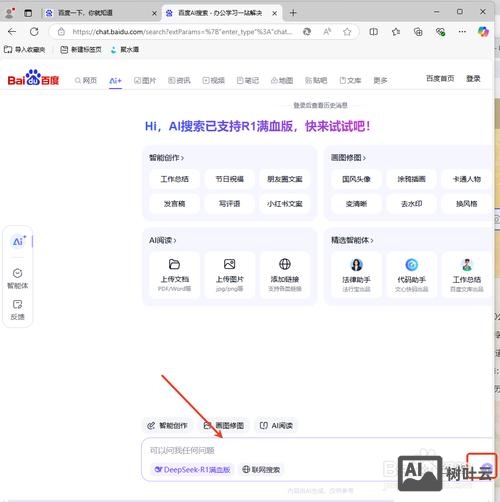This screenshot has height=502, width=500.
Task: Click the 画图修图 shortcut above input box
Action: pyautogui.click(x=224, y=426)
